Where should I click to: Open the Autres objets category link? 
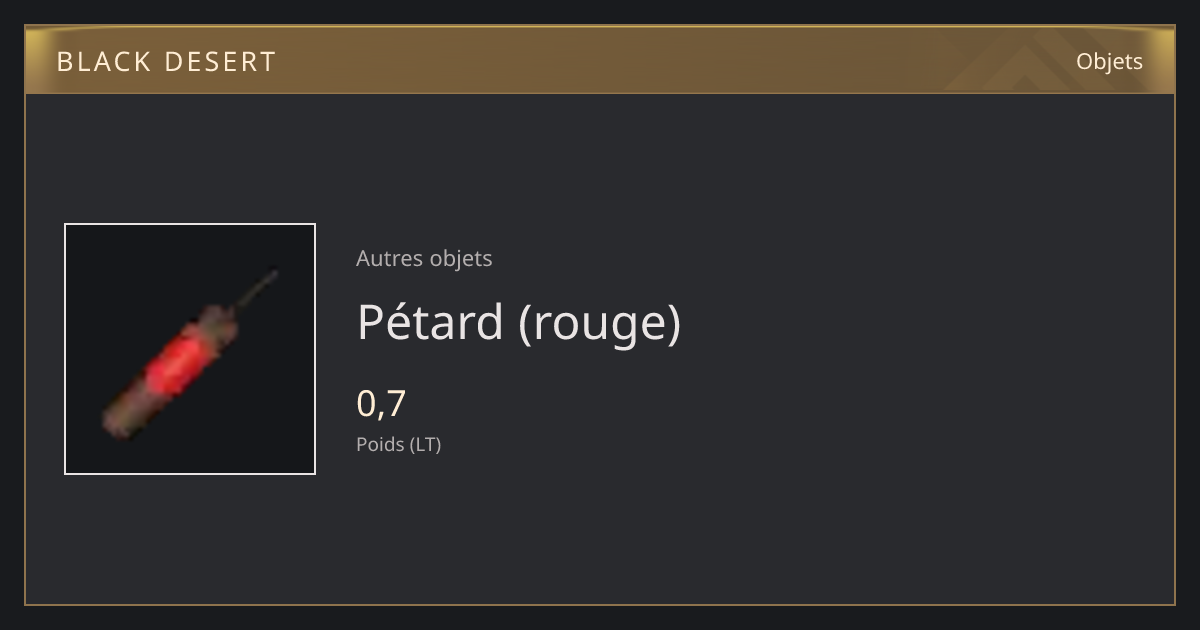[x=424, y=258]
